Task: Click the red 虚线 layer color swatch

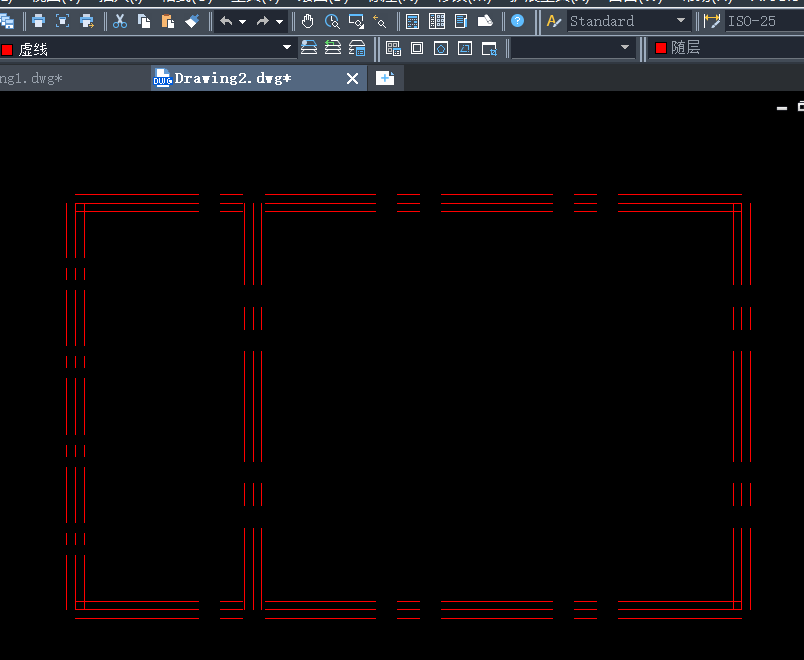Action: (x=7, y=50)
